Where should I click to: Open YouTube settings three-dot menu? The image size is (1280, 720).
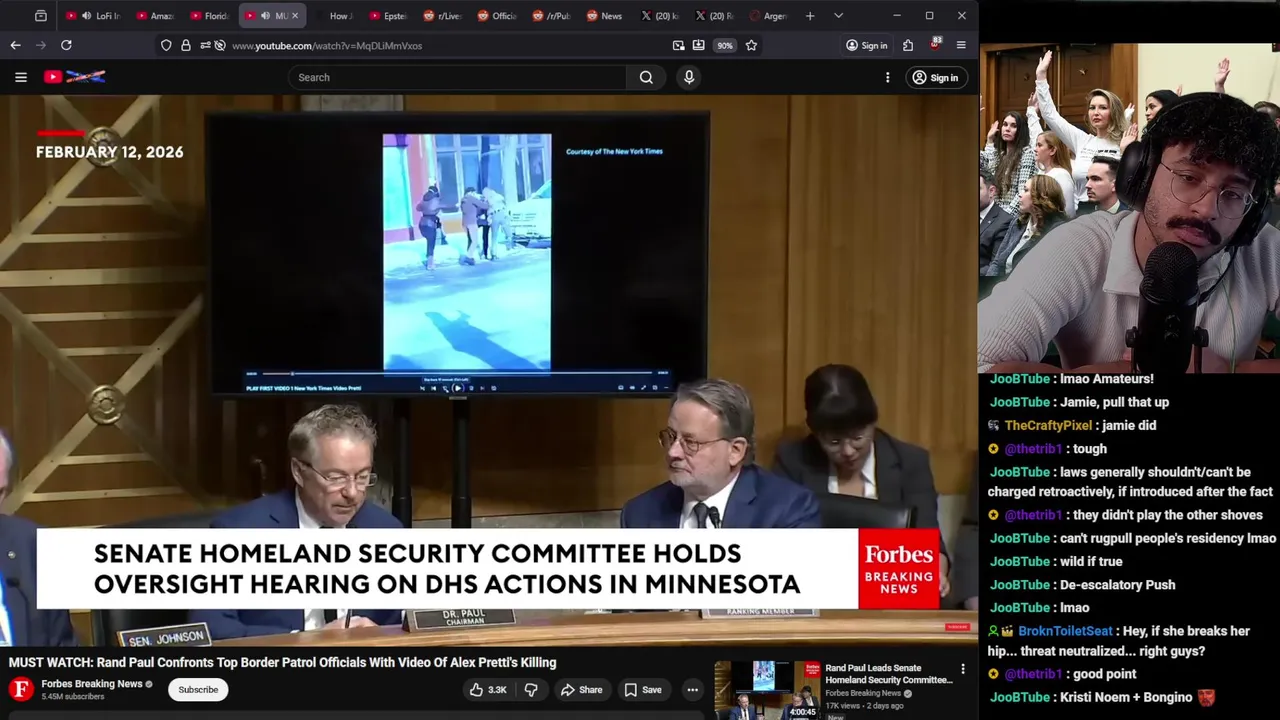(x=887, y=77)
